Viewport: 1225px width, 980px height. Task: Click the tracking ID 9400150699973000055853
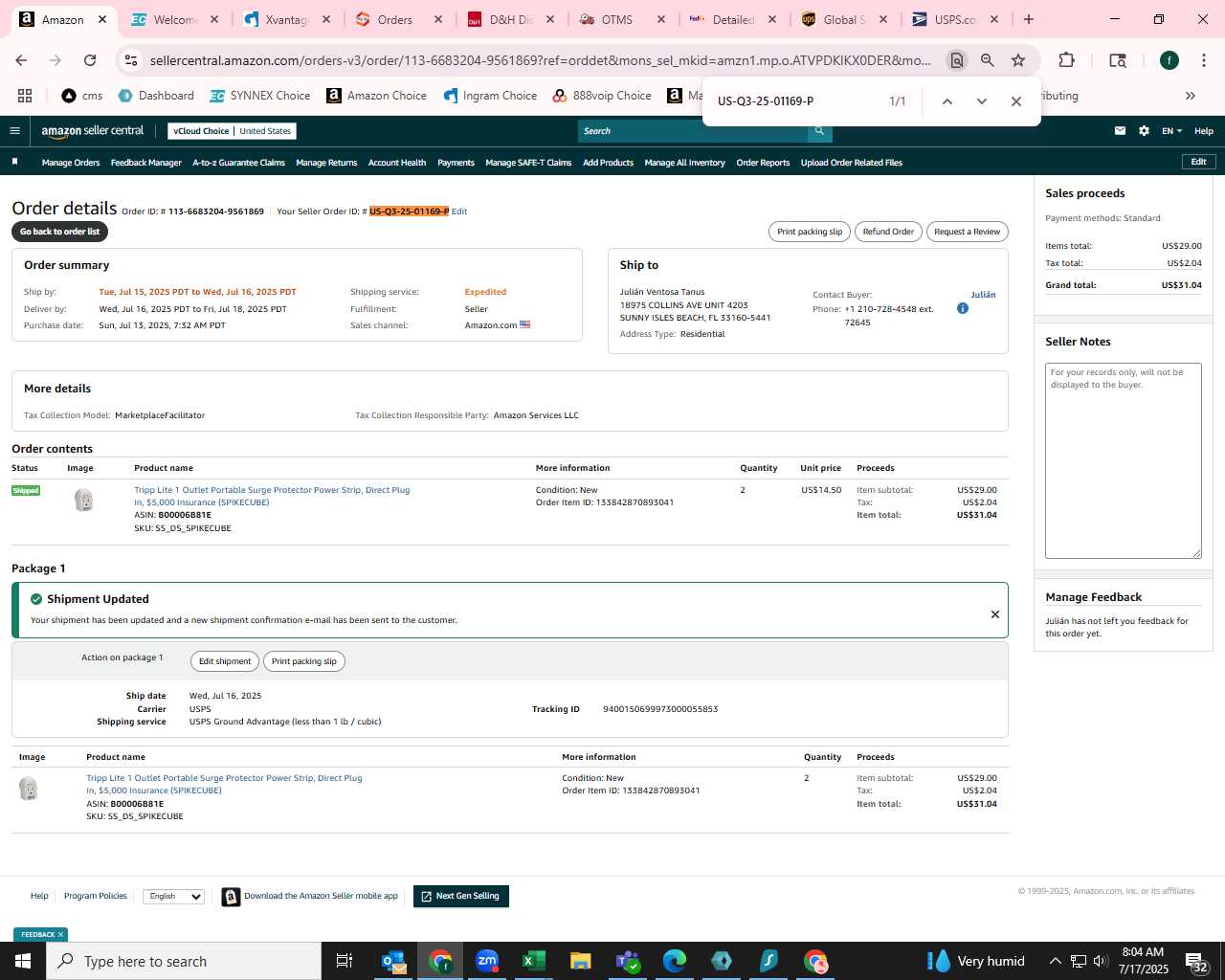point(660,709)
